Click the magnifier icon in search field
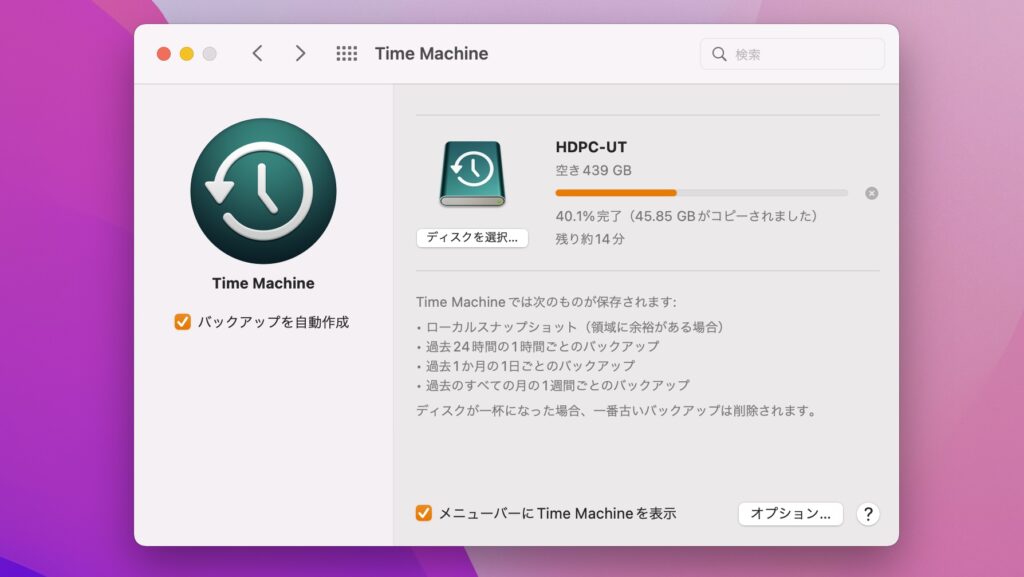Screen dimensions: 1024x577 [x=719, y=54]
